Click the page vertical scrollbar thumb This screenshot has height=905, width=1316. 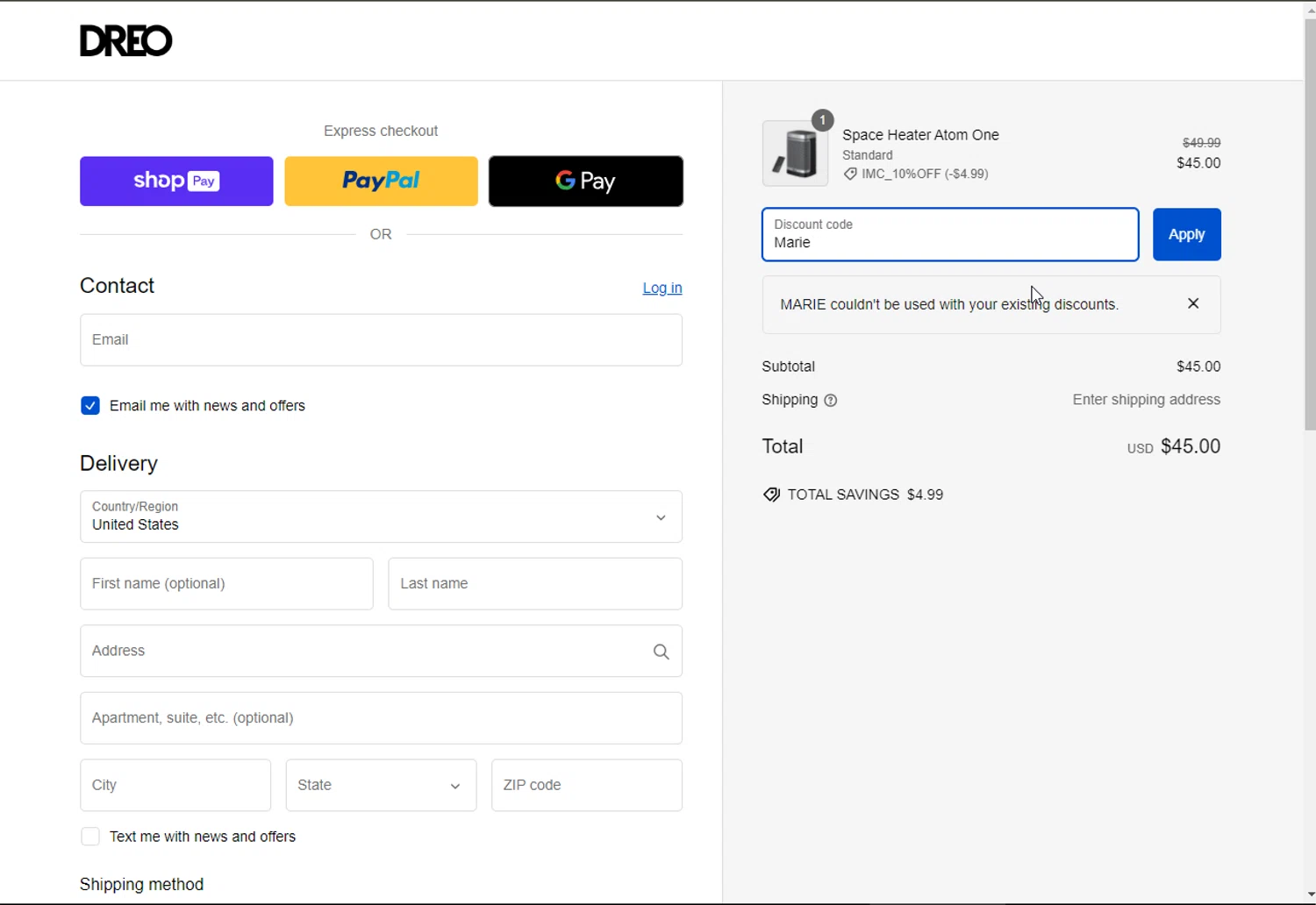pyautogui.click(x=1310, y=224)
